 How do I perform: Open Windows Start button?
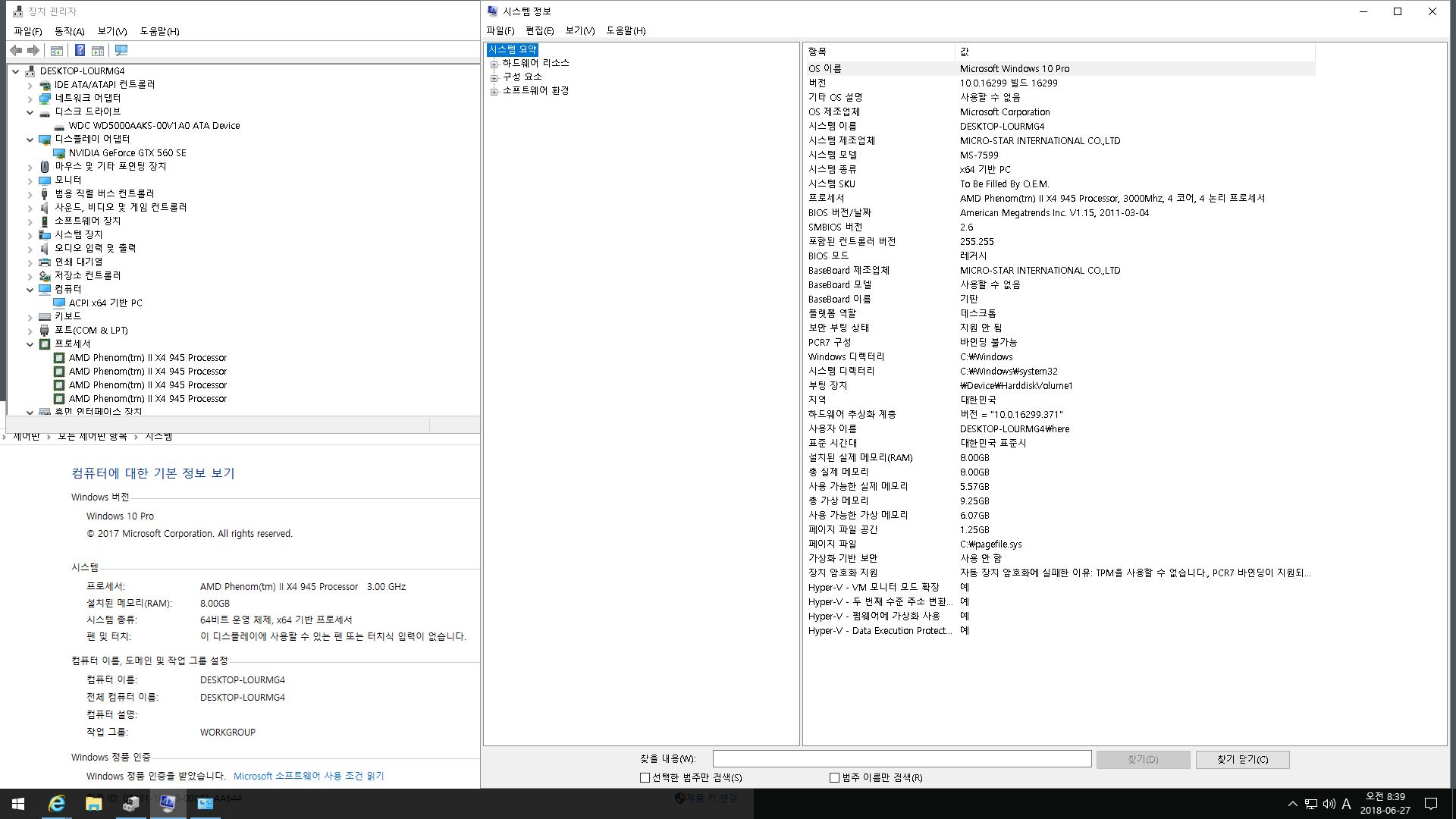(x=18, y=804)
